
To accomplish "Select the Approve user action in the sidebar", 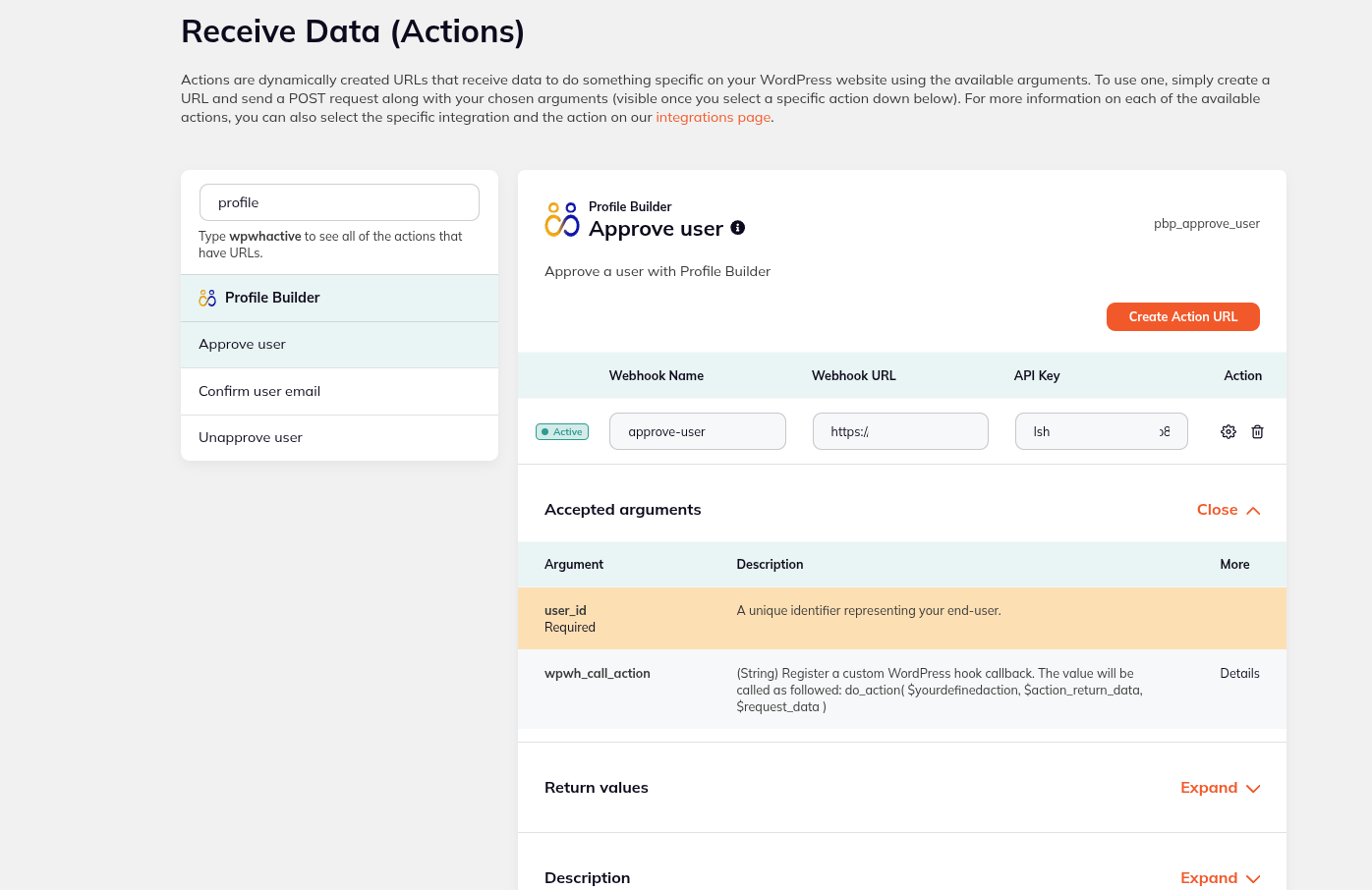I will (x=242, y=344).
